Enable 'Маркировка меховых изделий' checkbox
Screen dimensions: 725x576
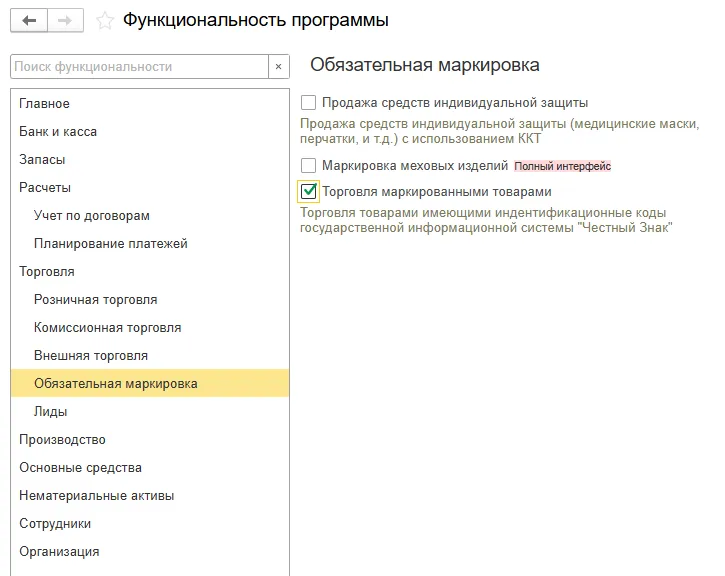[x=308, y=165]
